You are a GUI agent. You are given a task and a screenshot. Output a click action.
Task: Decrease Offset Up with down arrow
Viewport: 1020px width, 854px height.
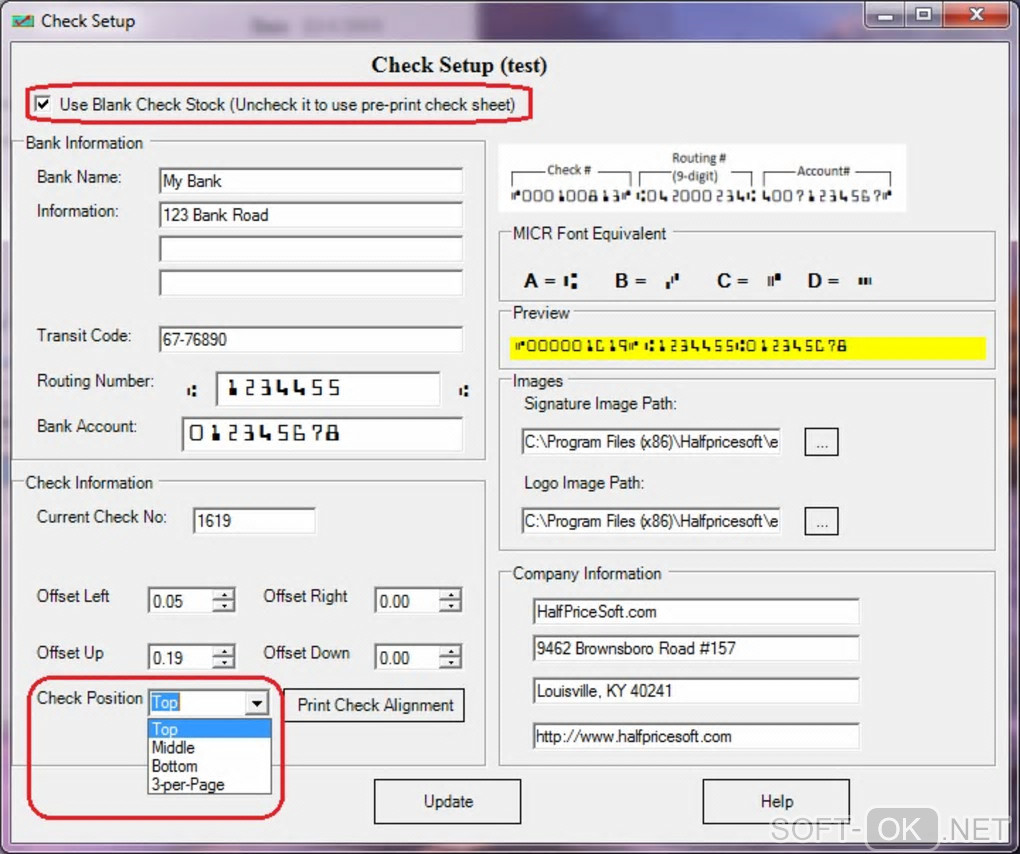pyautogui.click(x=224, y=663)
